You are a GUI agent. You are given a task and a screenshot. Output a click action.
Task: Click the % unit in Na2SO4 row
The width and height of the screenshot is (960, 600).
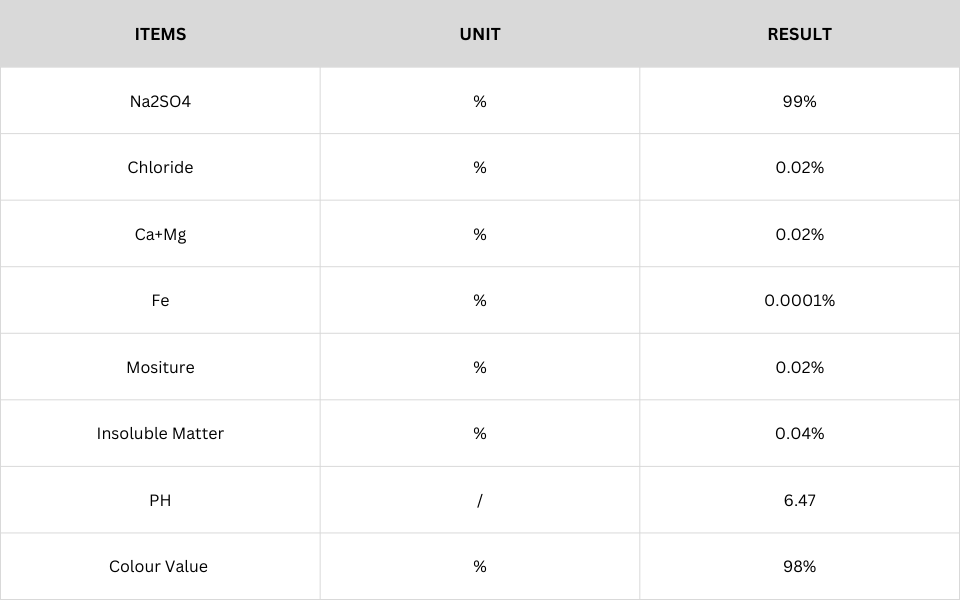click(x=480, y=101)
